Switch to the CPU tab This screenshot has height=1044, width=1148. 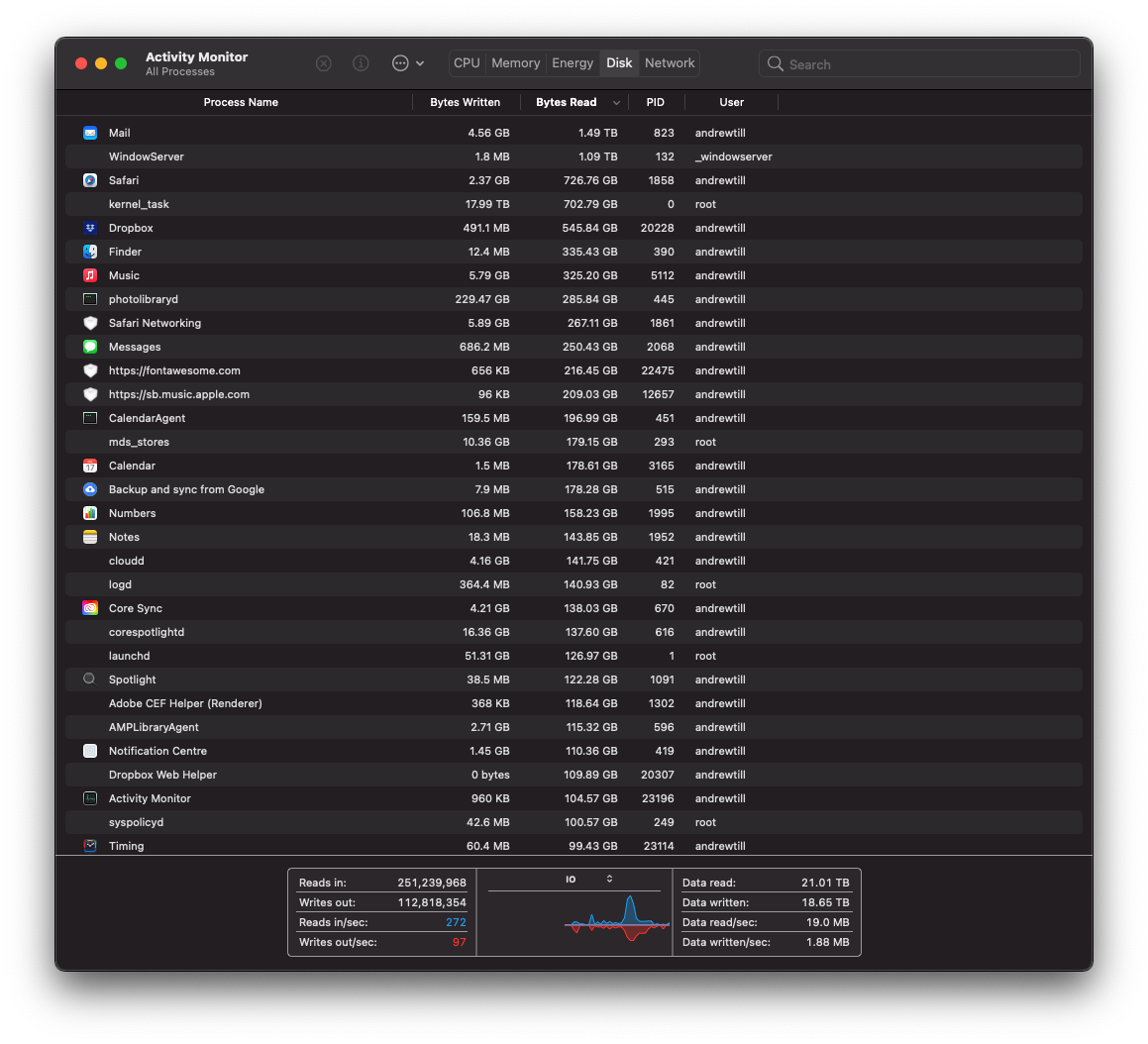[468, 63]
